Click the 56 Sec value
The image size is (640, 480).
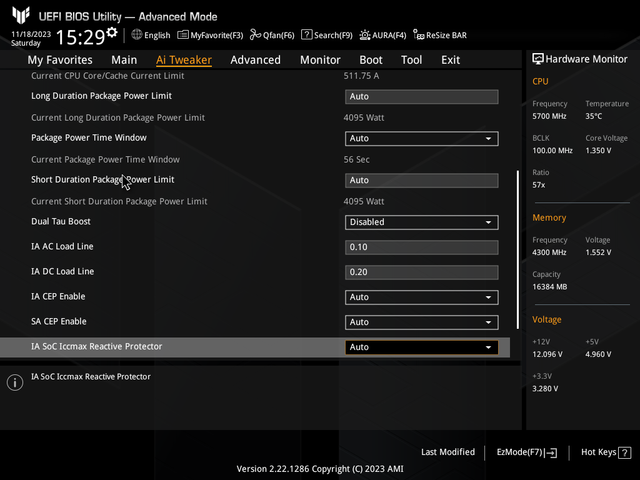[356, 160]
